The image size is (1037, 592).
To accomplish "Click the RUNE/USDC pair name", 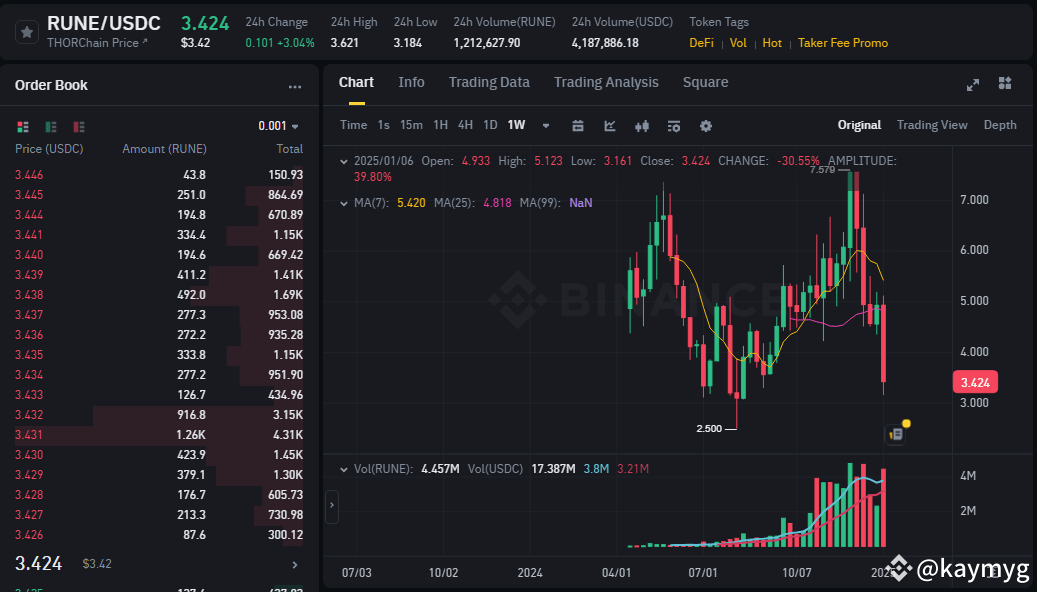I will (x=104, y=23).
